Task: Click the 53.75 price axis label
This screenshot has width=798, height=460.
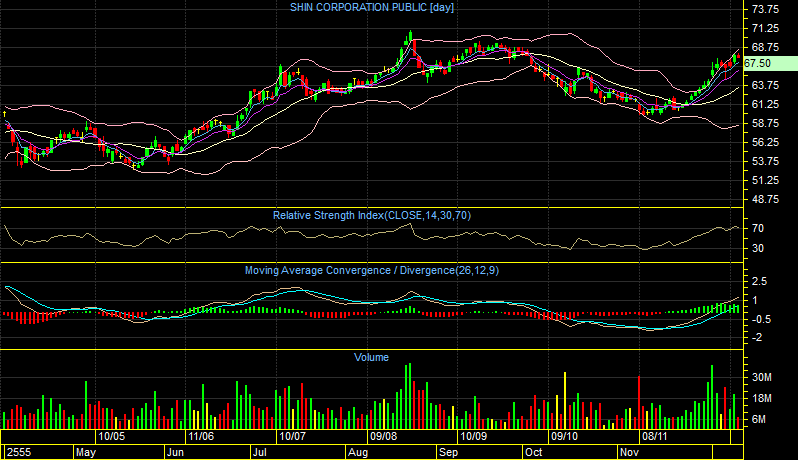Action: click(765, 161)
